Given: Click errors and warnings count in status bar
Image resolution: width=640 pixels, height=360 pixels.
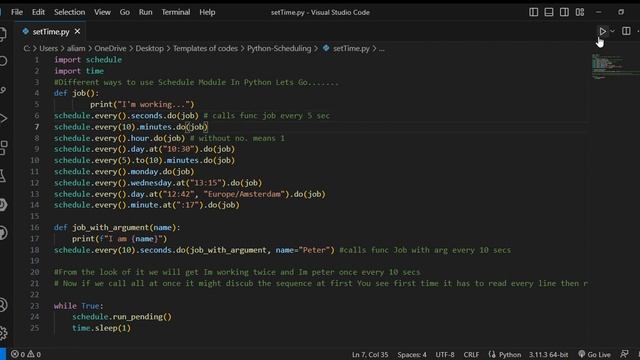Looking at the screenshot, I should [x=26, y=354].
